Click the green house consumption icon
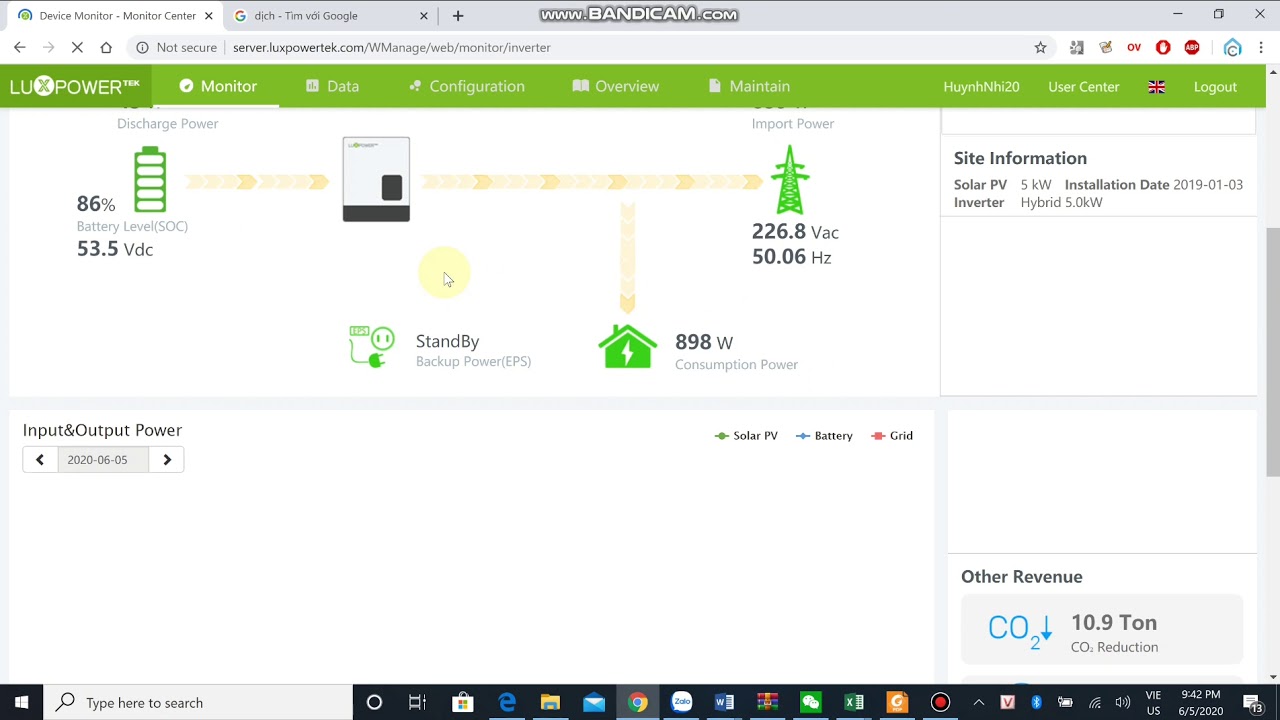This screenshot has width=1280, height=720. 627,346
